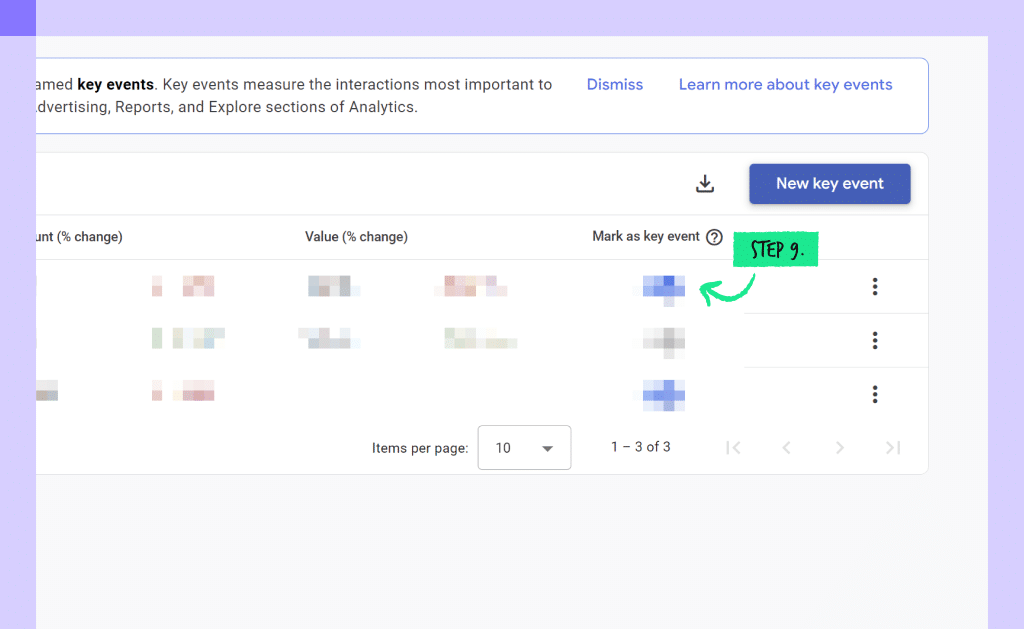This screenshot has width=1024, height=629.
Task: Go to the first page of results
Action: (x=733, y=447)
